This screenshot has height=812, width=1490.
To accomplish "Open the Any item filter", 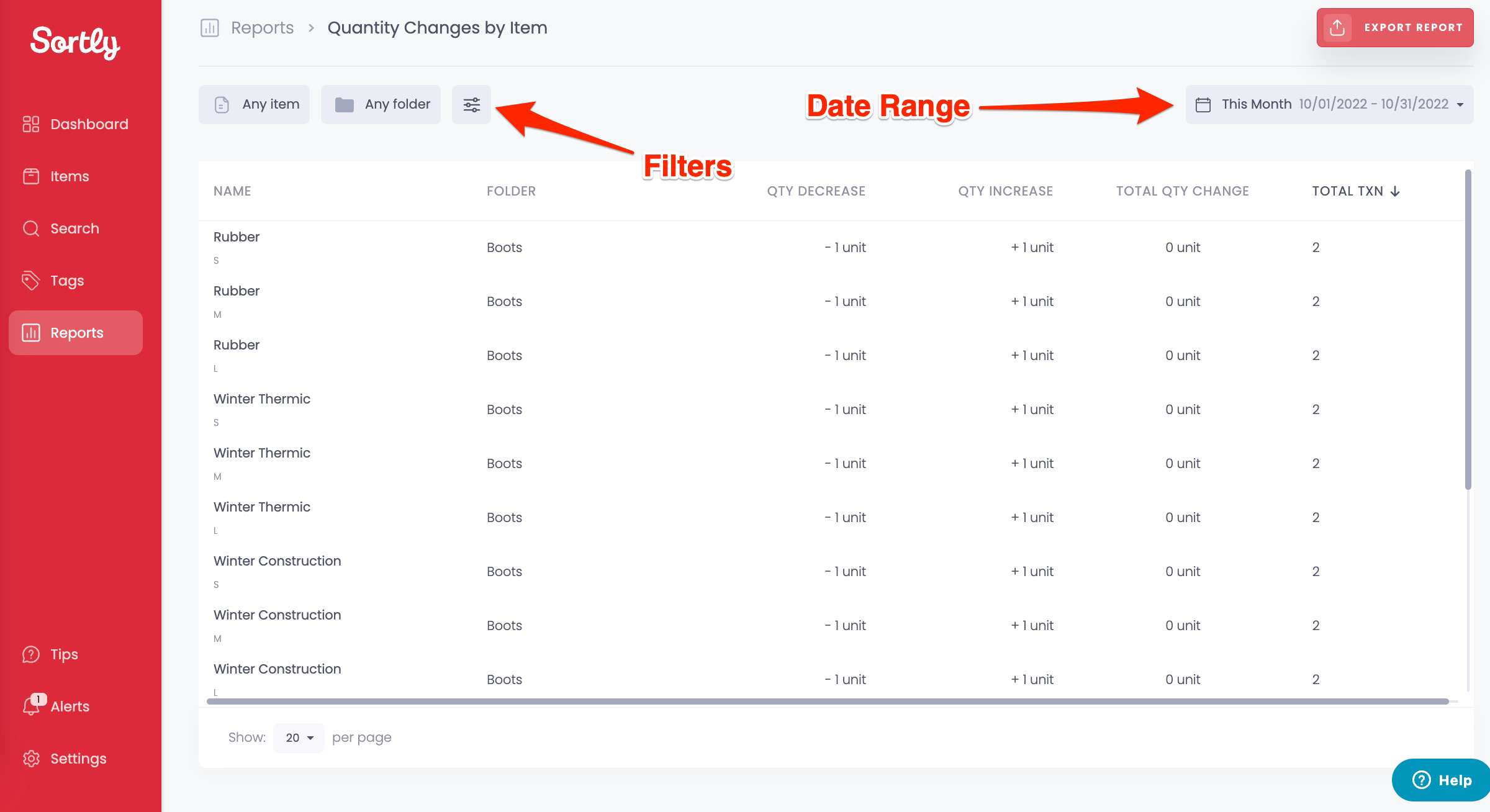I will 254,104.
